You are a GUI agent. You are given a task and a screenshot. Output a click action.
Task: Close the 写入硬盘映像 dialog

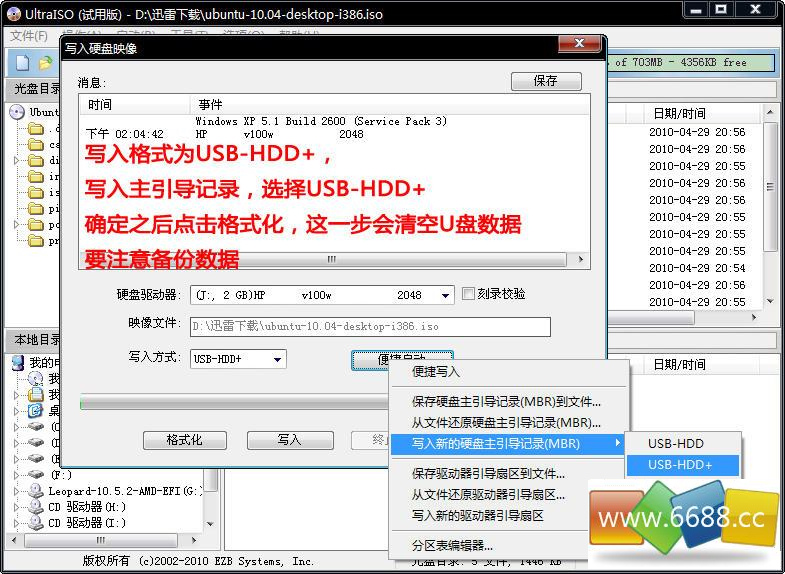(x=579, y=43)
